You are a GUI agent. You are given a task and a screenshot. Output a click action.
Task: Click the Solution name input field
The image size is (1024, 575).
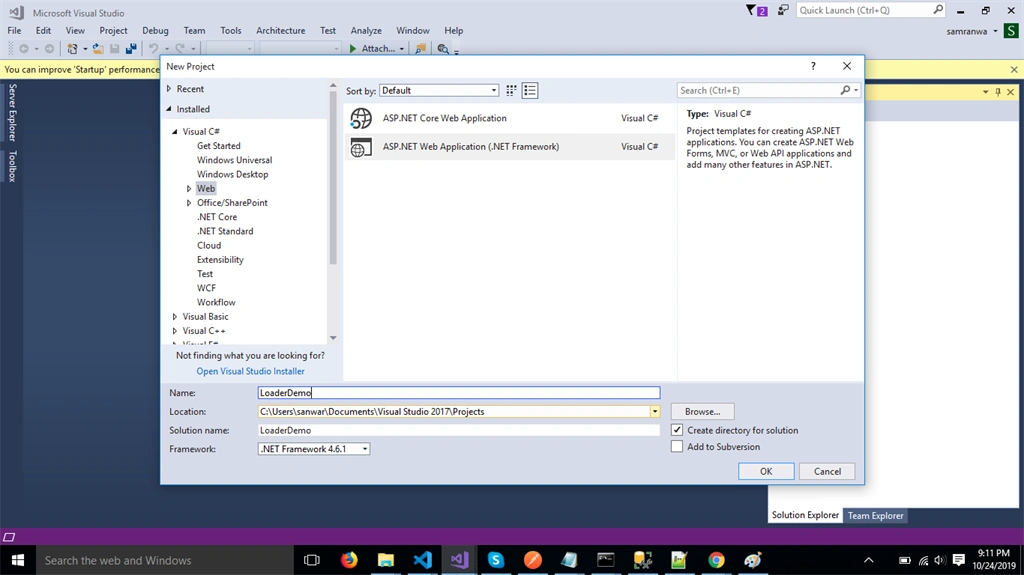pyautogui.click(x=459, y=431)
